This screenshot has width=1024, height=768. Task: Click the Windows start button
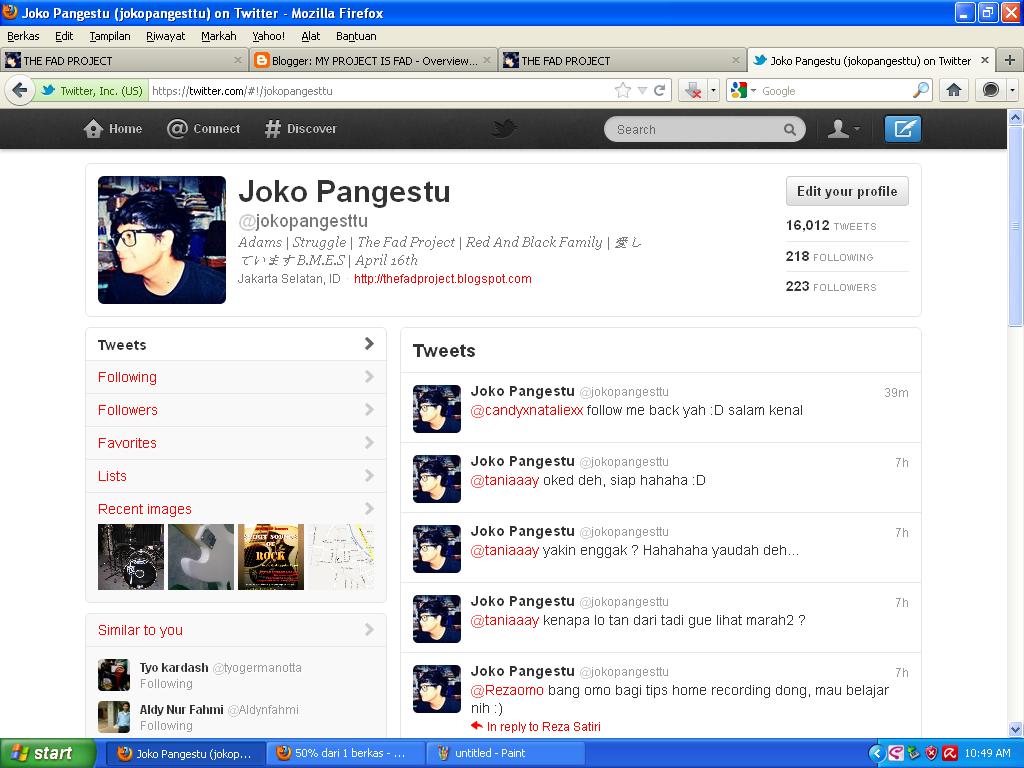click(47, 753)
